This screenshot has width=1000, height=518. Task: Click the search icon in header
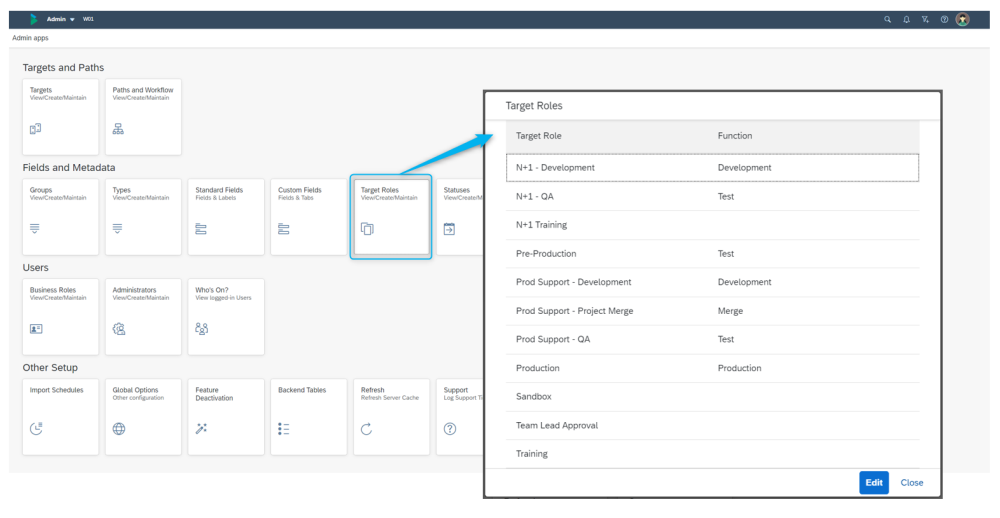pos(887,19)
